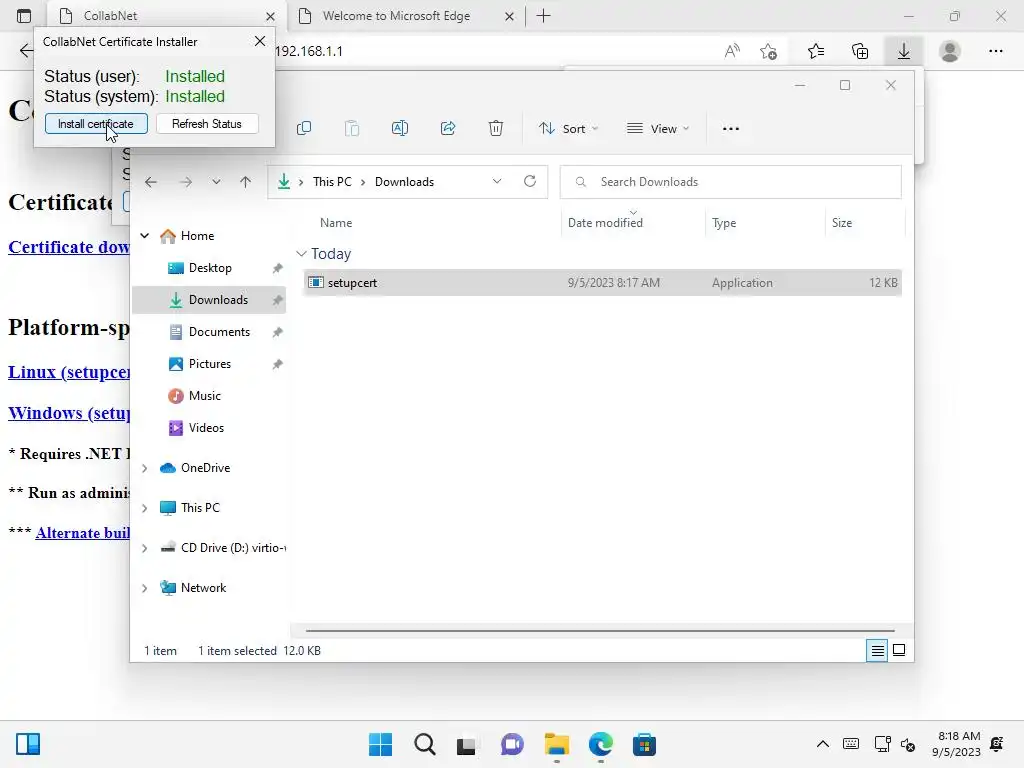1024x768 pixels.
Task: Click This PC in the address breadcrumb
Action: tap(332, 182)
